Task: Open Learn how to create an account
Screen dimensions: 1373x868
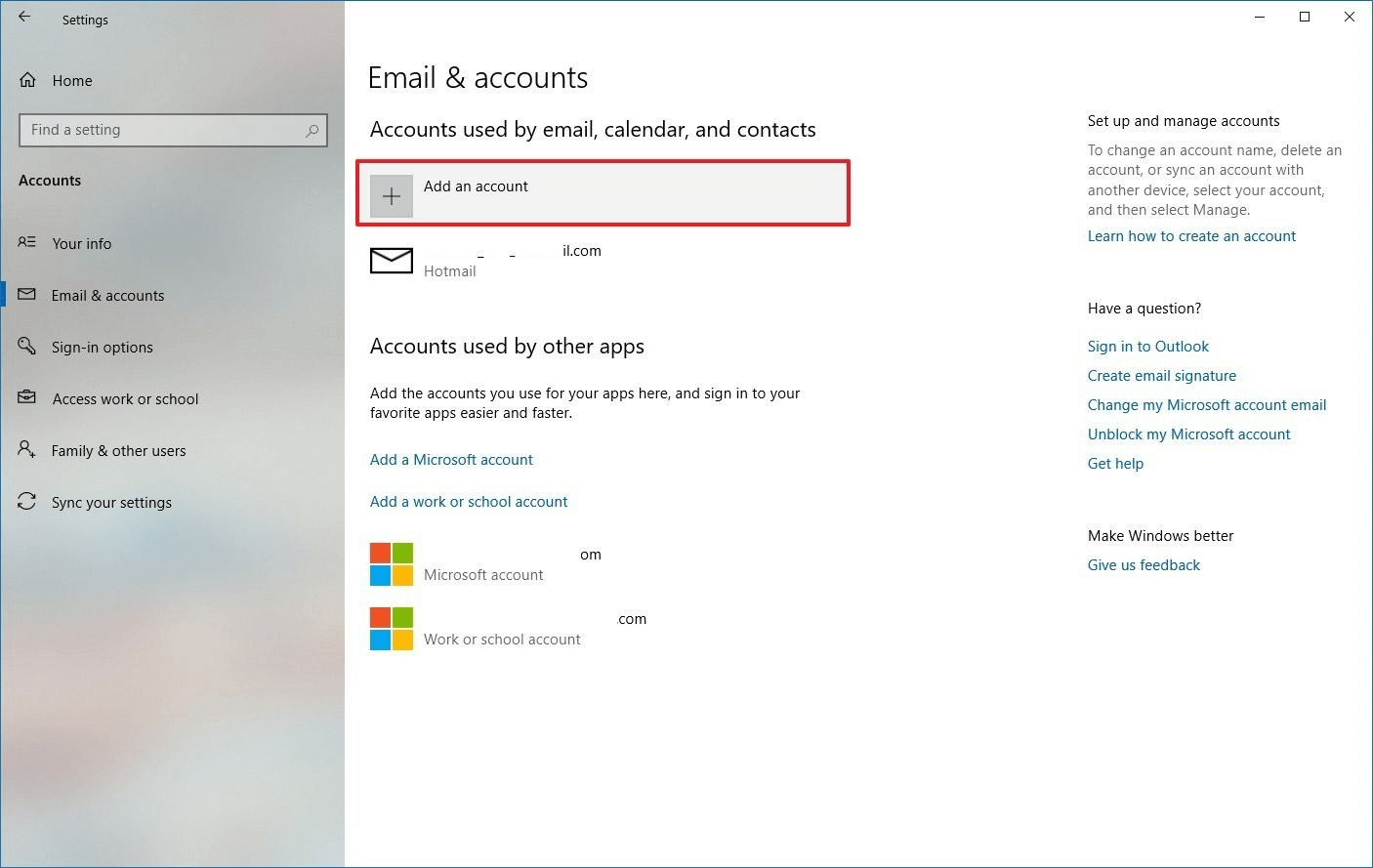Action: pyautogui.click(x=1191, y=235)
